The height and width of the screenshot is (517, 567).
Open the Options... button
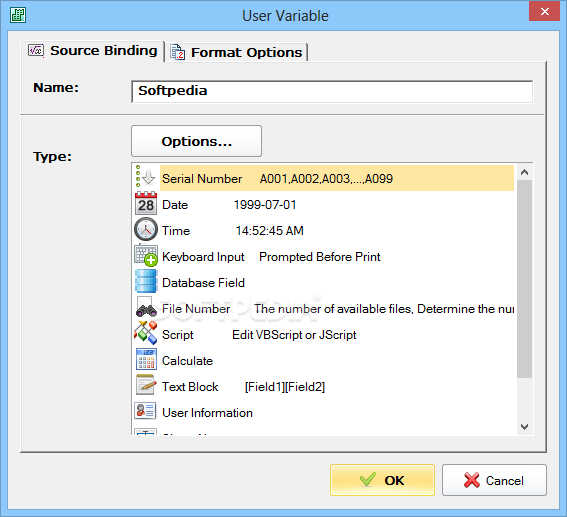(x=196, y=141)
